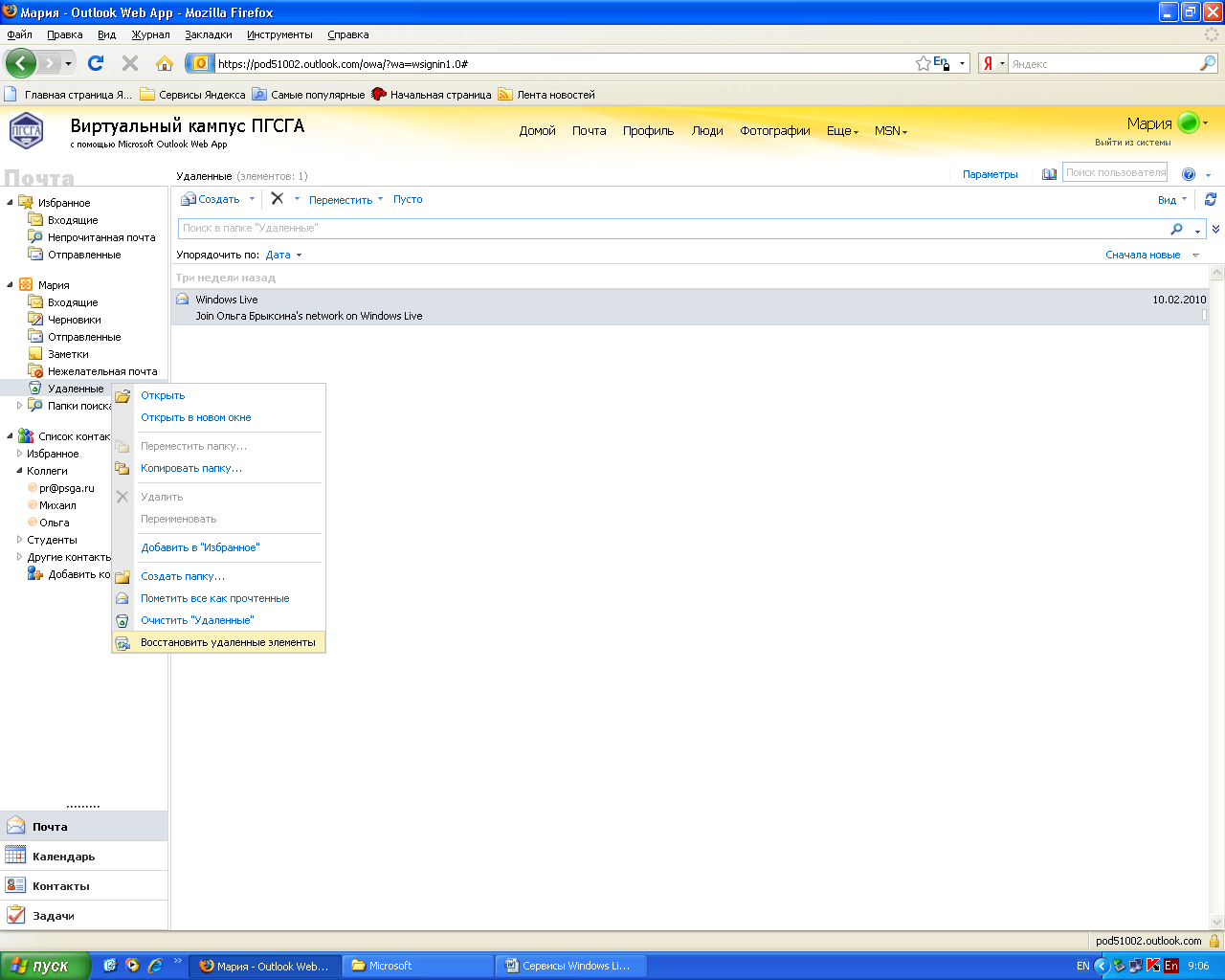Click the magnifier icon in folder search box
This screenshot has height=980, width=1225.
1177,229
